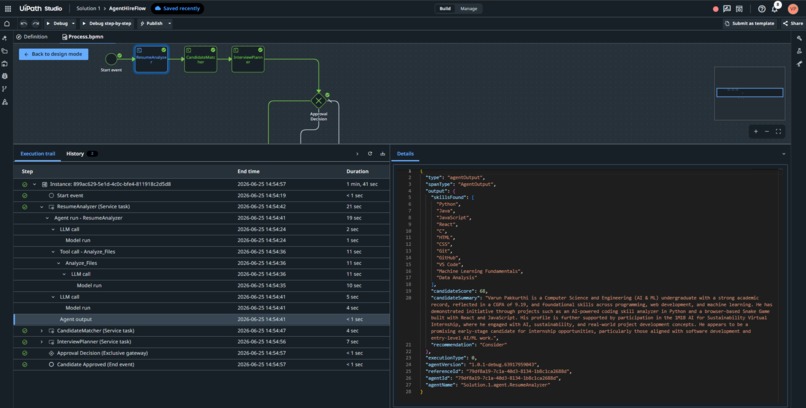
Task: Select the InterviewPlanner node on canvas
Action: tap(248, 60)
